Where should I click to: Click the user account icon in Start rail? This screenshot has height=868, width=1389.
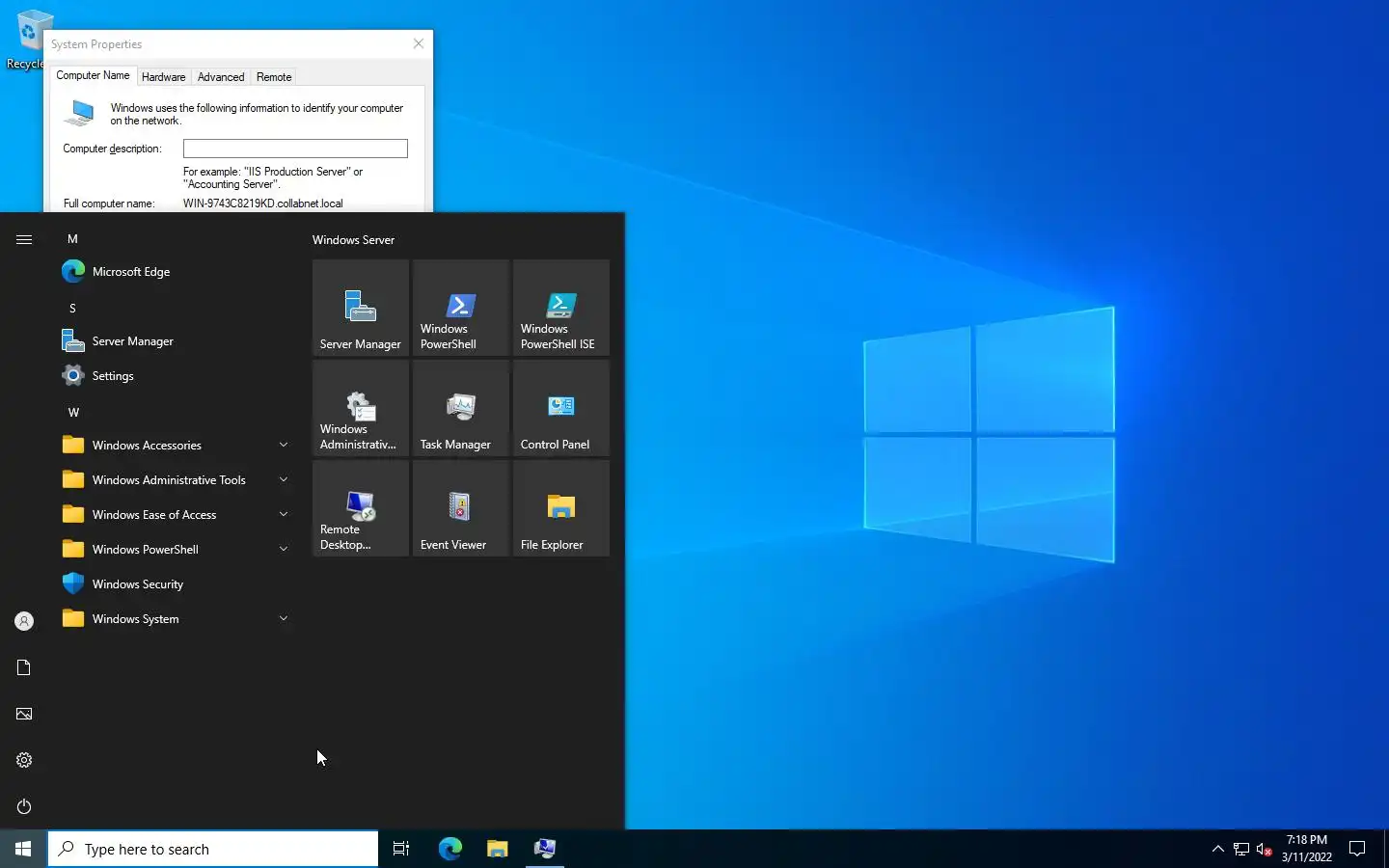pyautogui.click(x=24, y=621)
